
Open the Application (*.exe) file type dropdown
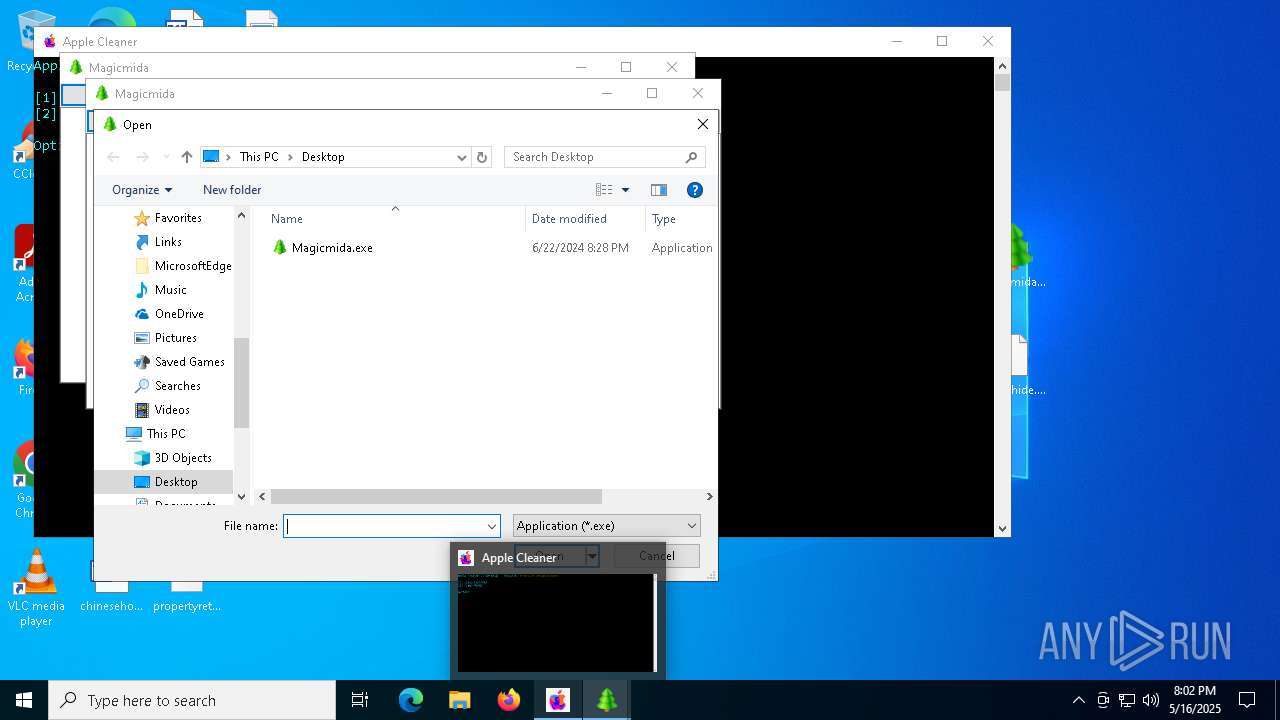click(x=607, y=526)
